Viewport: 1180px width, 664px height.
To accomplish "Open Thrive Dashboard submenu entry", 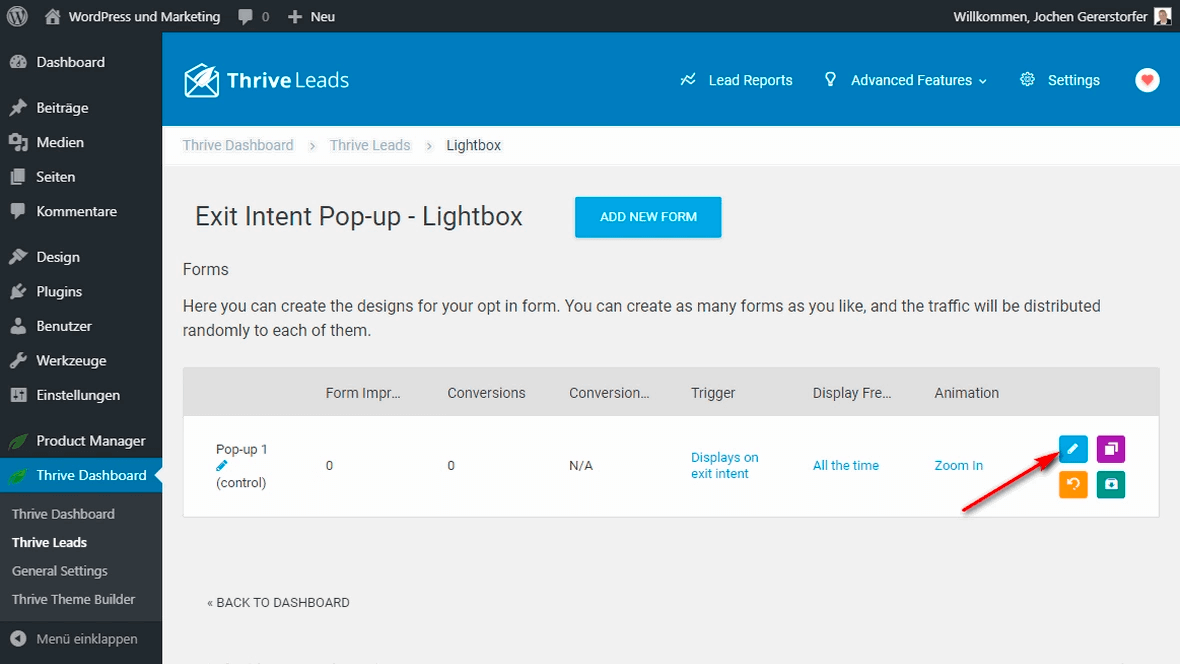I will coord(63,514).
